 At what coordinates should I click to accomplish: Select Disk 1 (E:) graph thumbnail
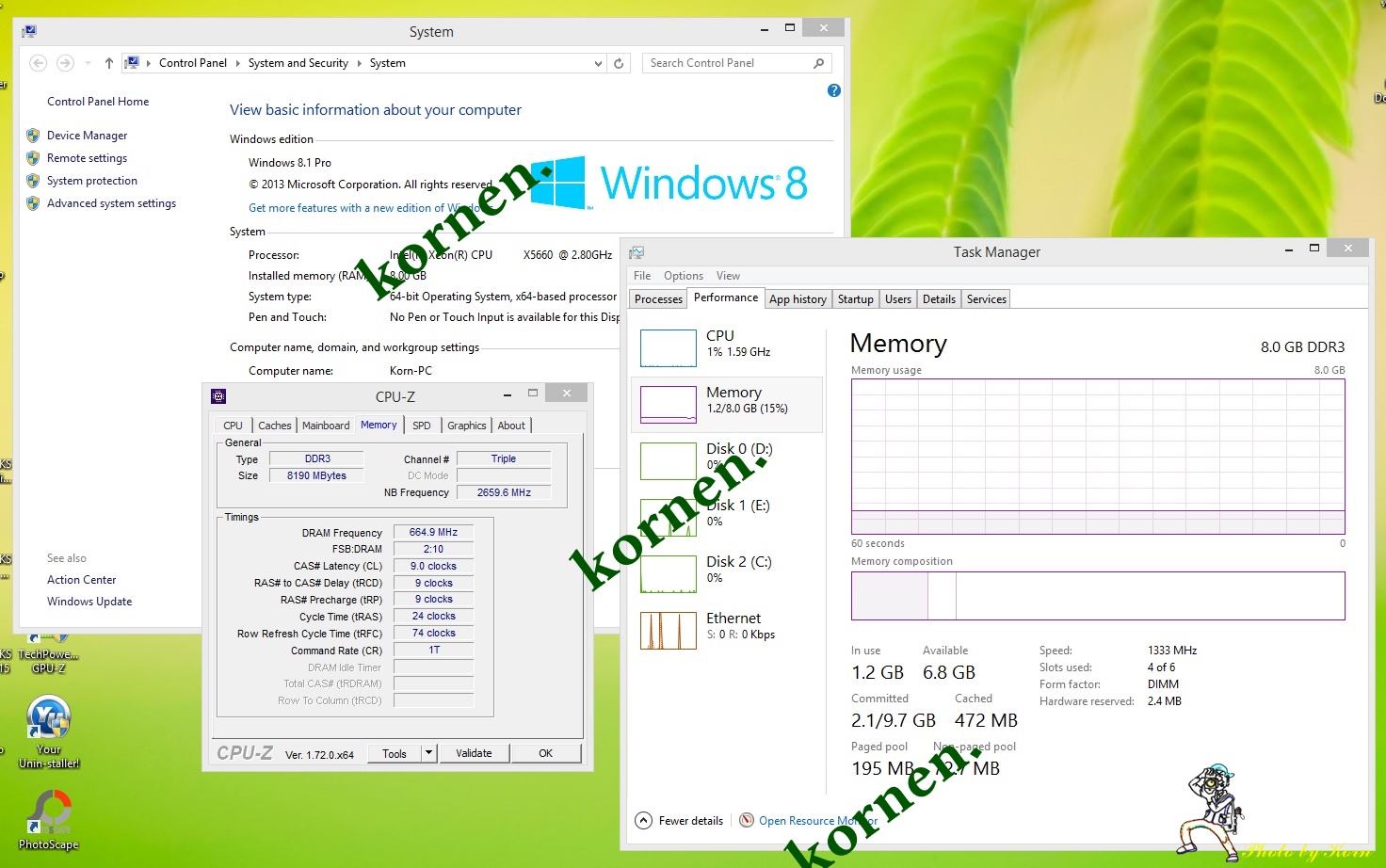coord(669,517)
